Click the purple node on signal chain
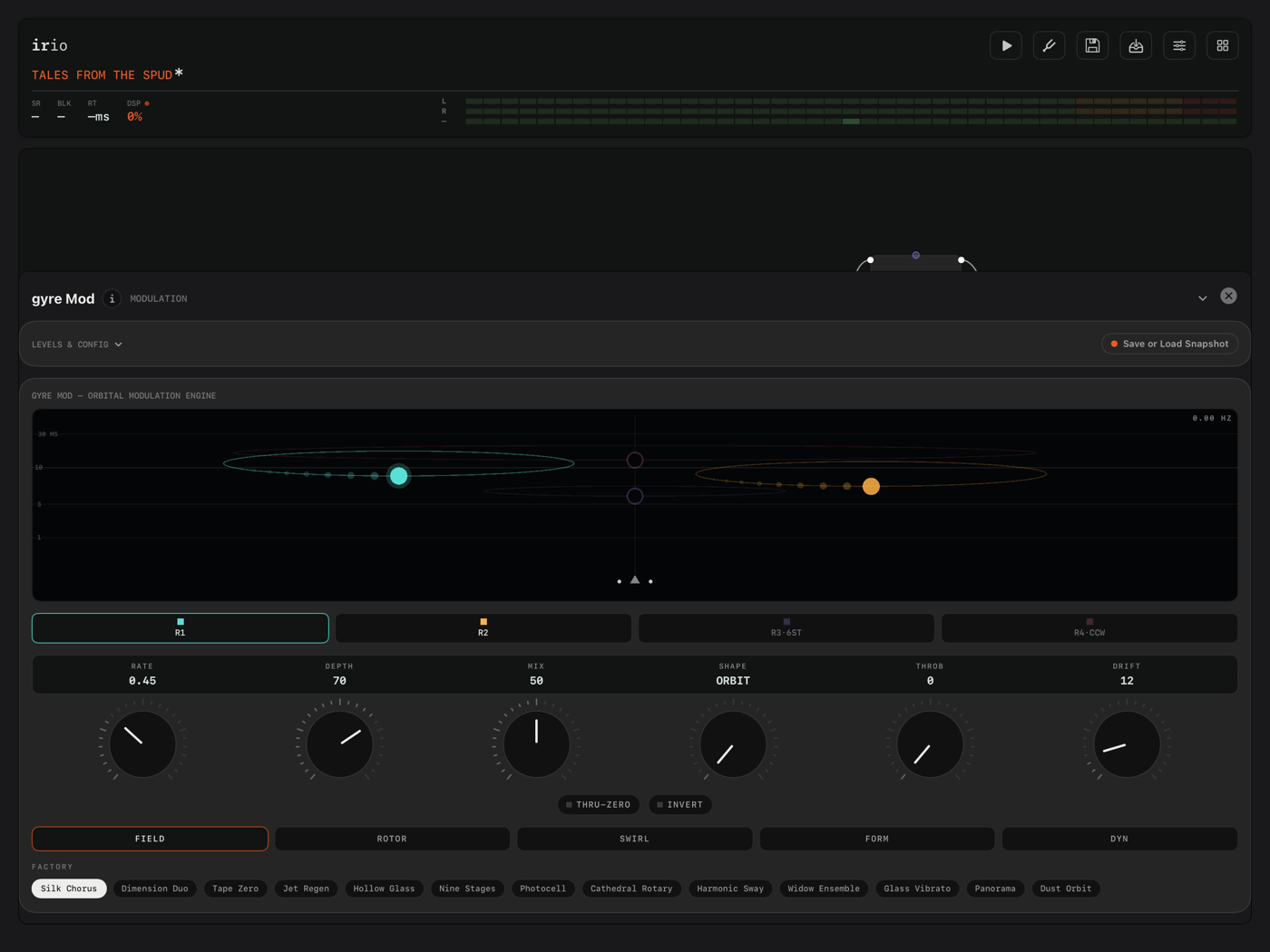This screenshot has width=1270, height=952. tap(915, 256)
